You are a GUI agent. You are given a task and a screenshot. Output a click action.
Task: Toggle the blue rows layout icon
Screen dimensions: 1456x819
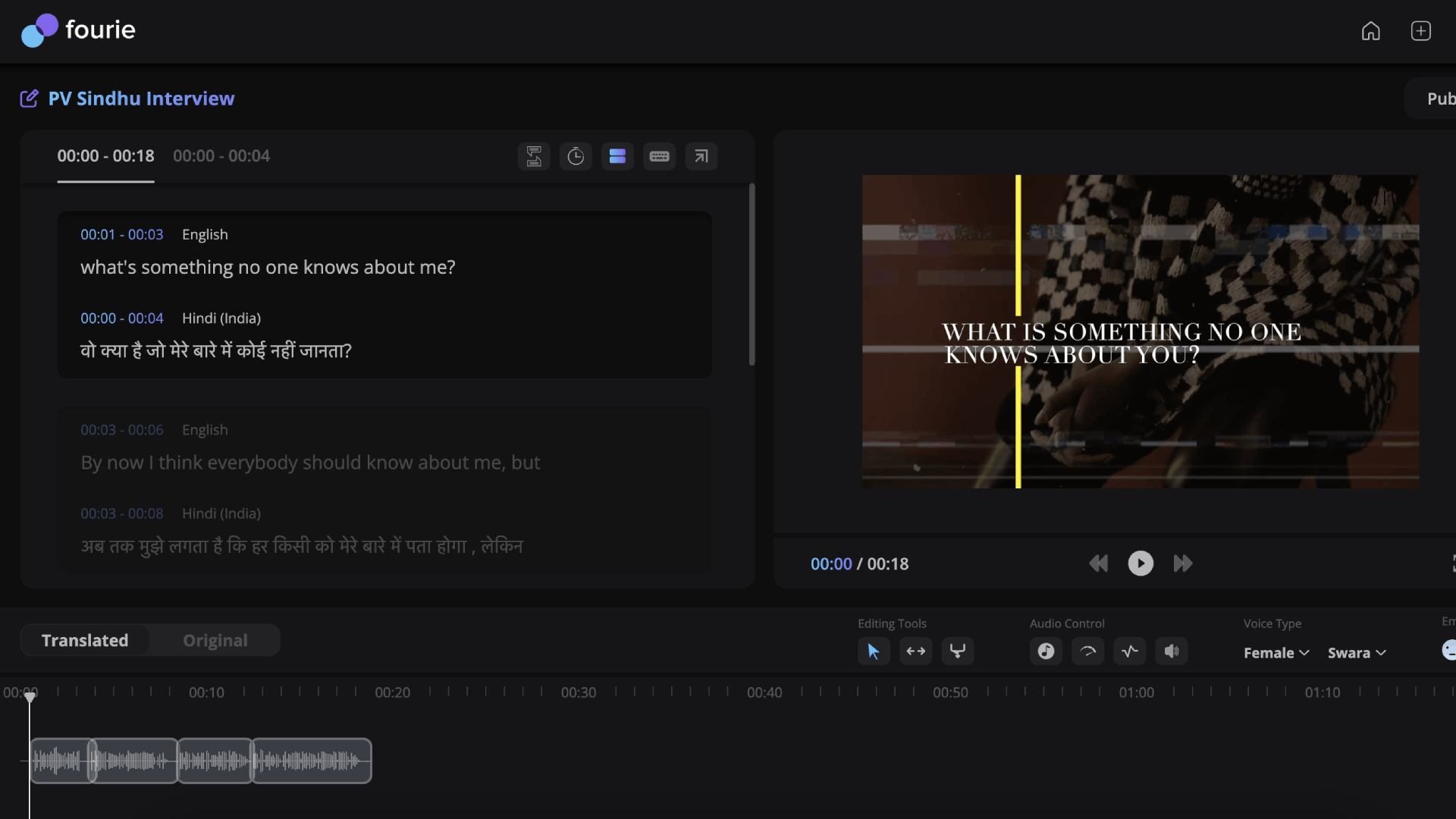(617, 156)
